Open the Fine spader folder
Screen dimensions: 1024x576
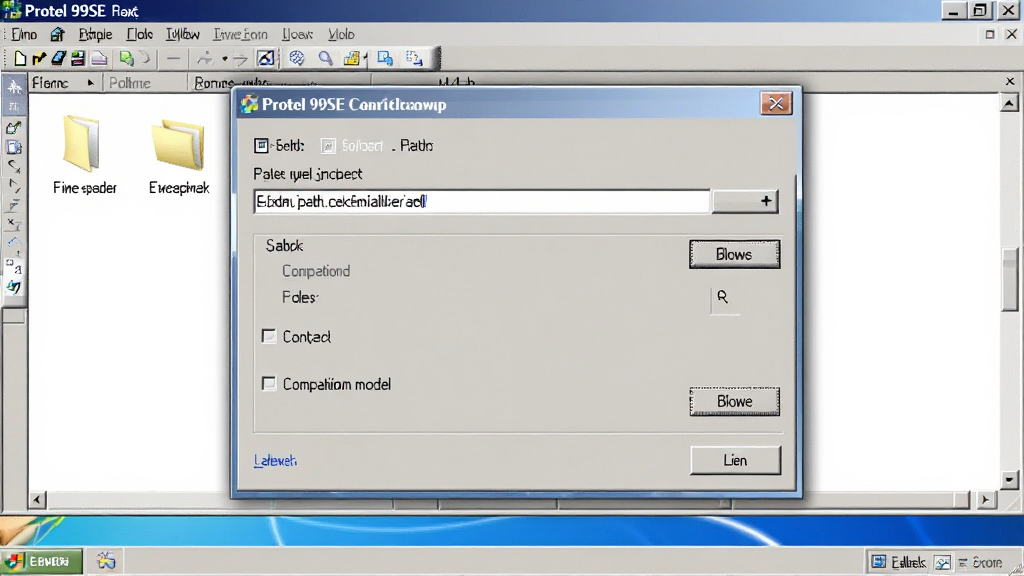[84, 154]
